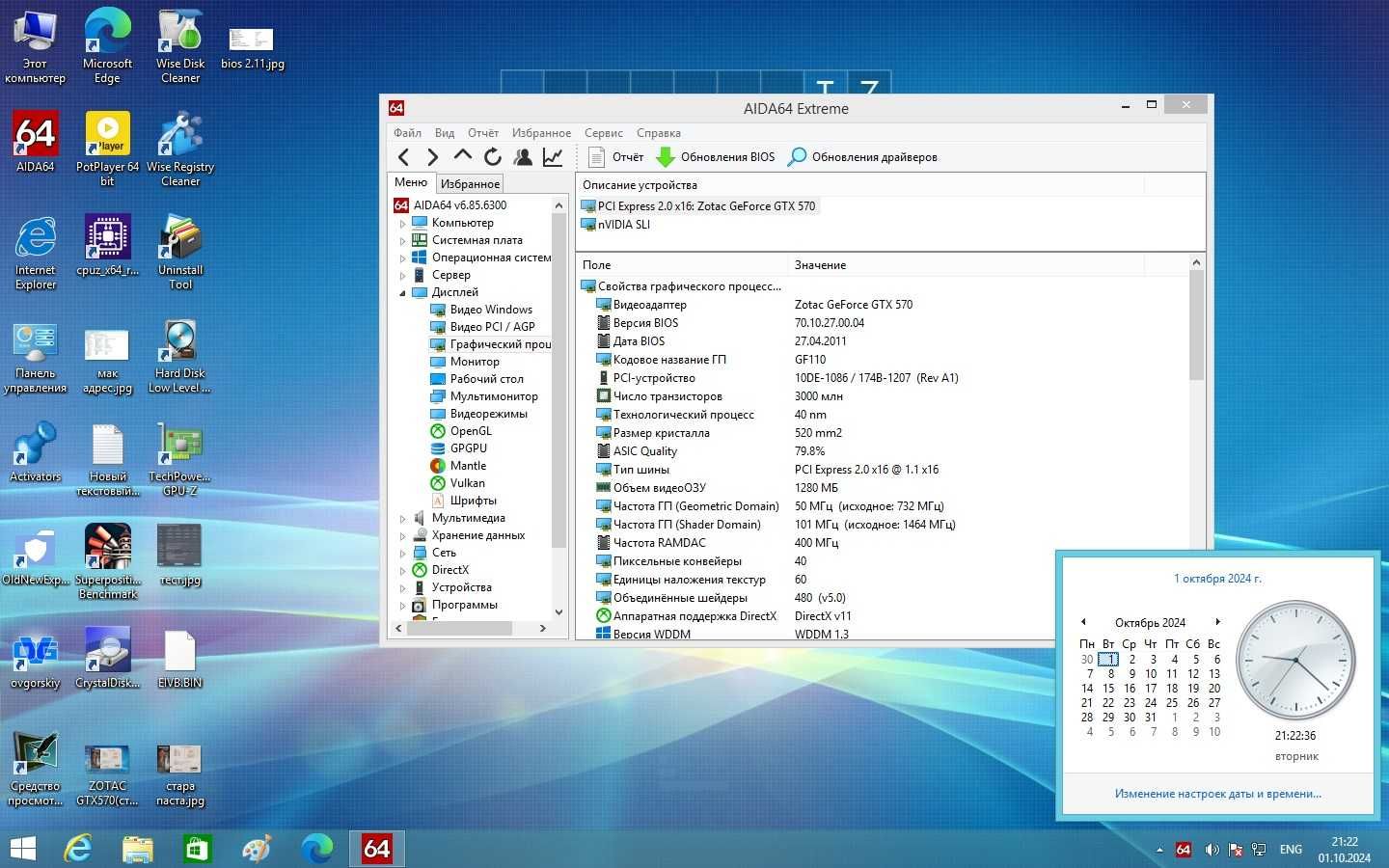Click the volume tray icon
Image resolution: width=1389 pixels, height=868 pixels.
(1212, 850)
